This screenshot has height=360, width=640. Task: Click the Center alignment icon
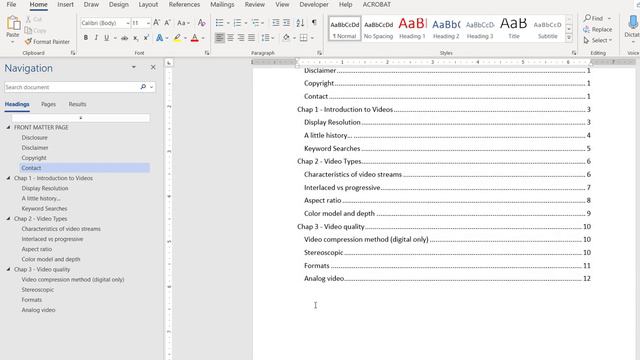tap(230, 38)
